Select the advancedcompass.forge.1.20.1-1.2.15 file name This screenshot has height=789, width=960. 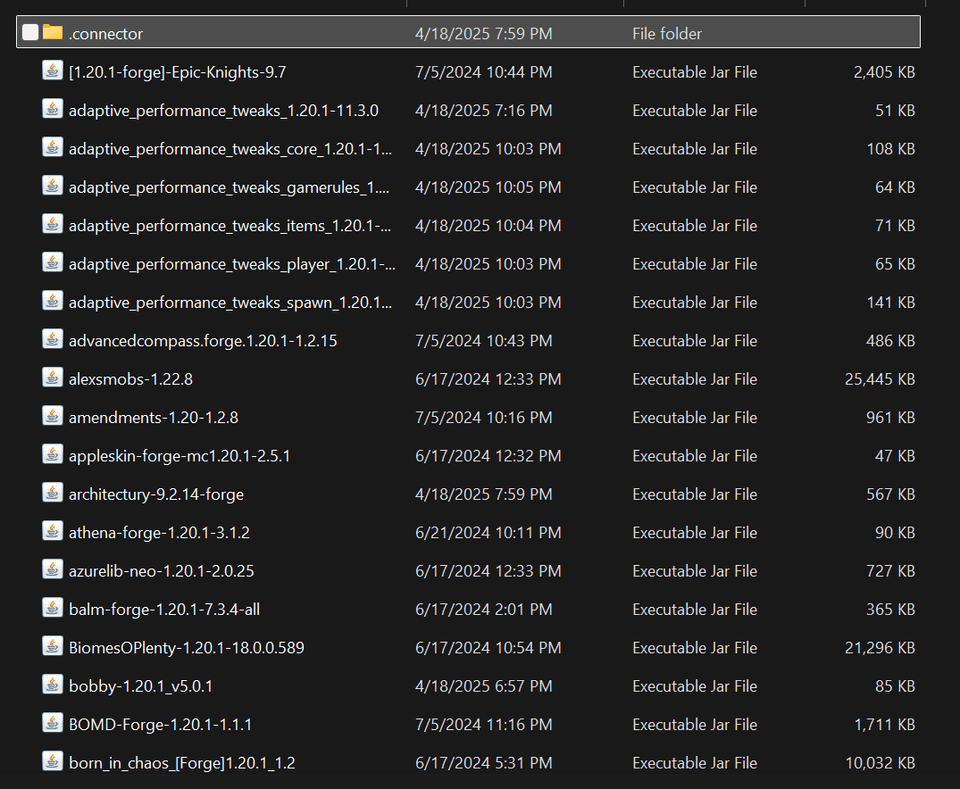(x=203, y=341)
